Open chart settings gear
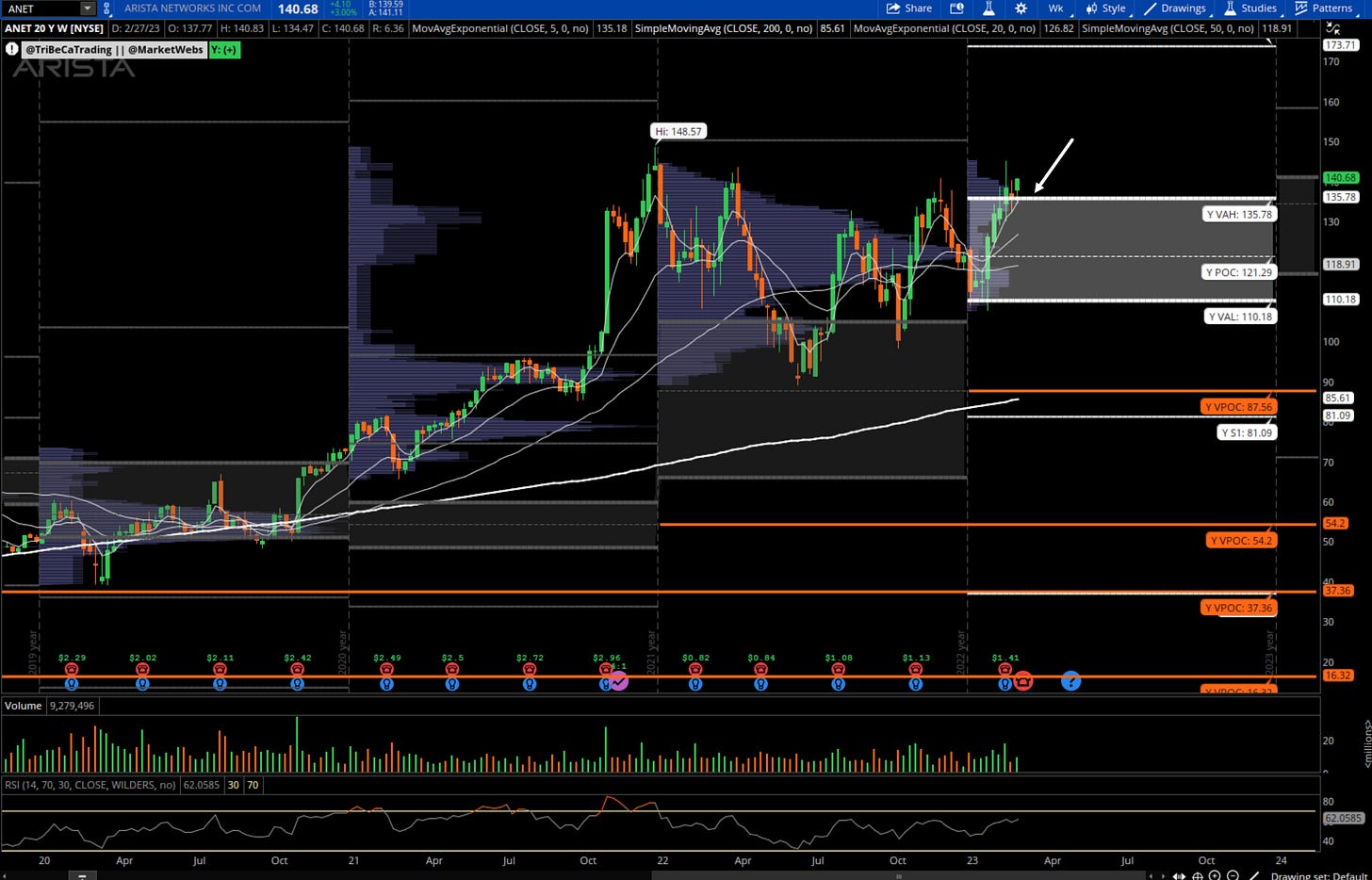Image resolution: width=1372 pixels, height=880 pixels. [x=1021, y=8]
